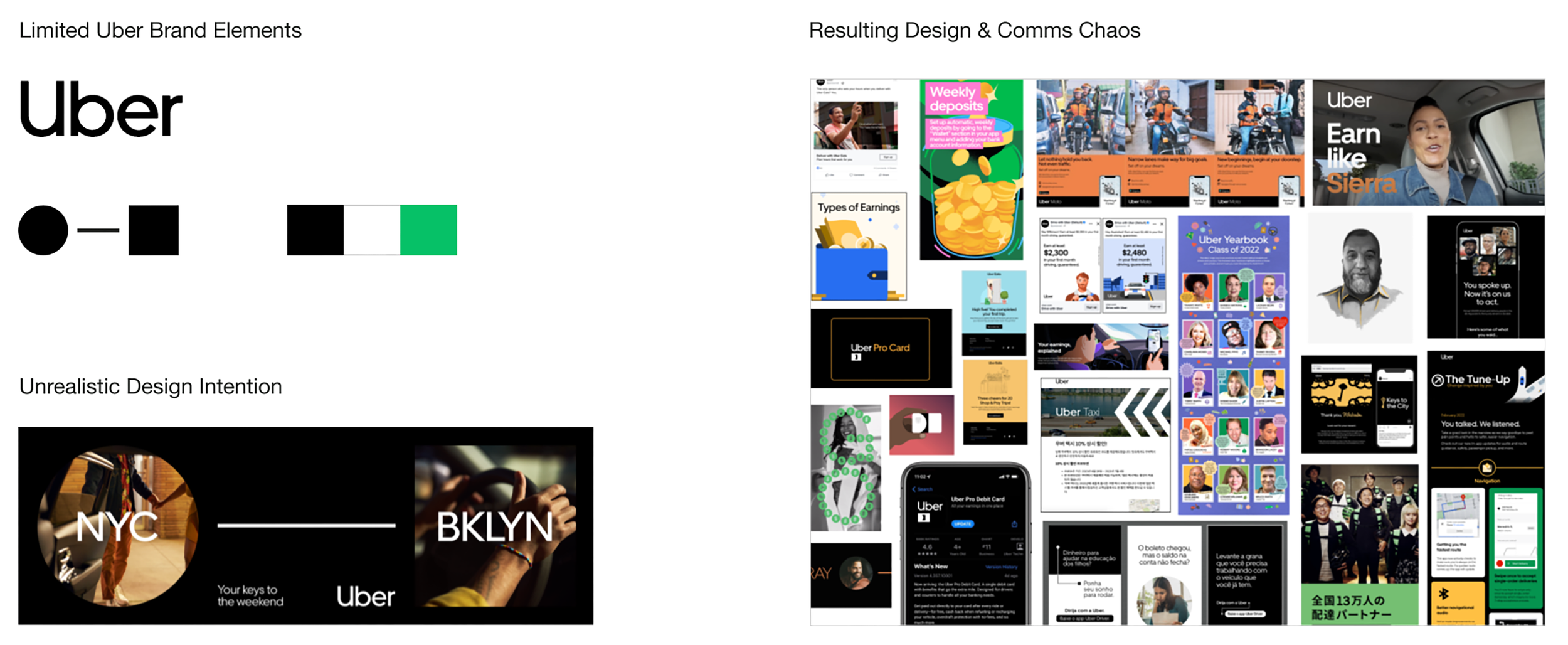Open the dark 'RAY' portrait banner

(x=850, y=575)
